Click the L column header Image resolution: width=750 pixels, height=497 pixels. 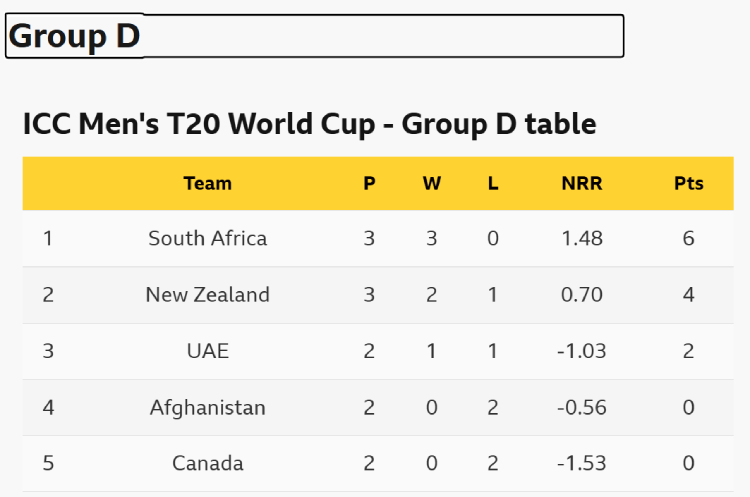493,183
